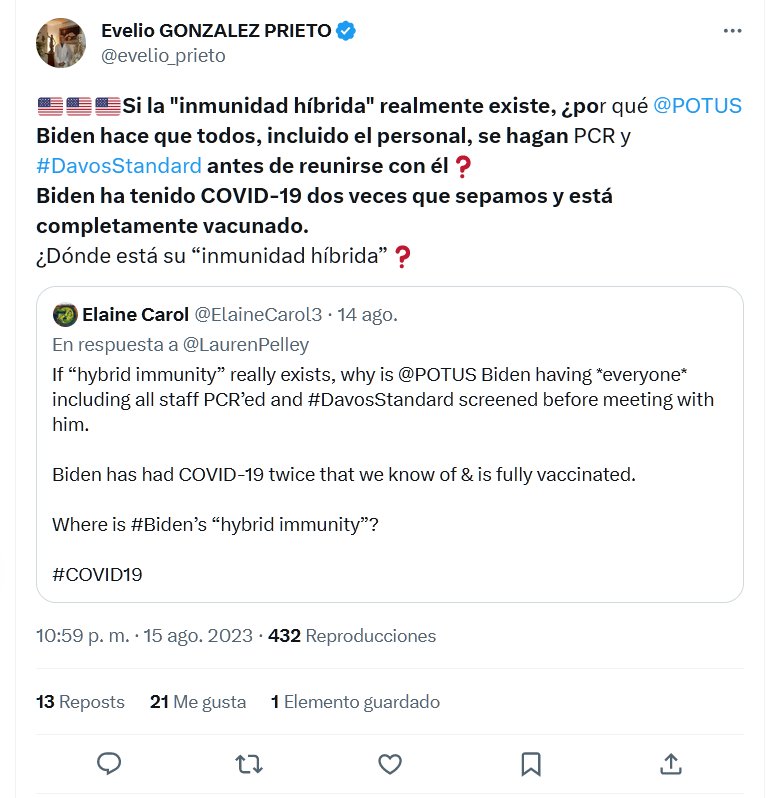This screenshot has width=770, height=798.
Task: Click Elaine Carol's small avatar icon
Action: (x=65, y=314)
